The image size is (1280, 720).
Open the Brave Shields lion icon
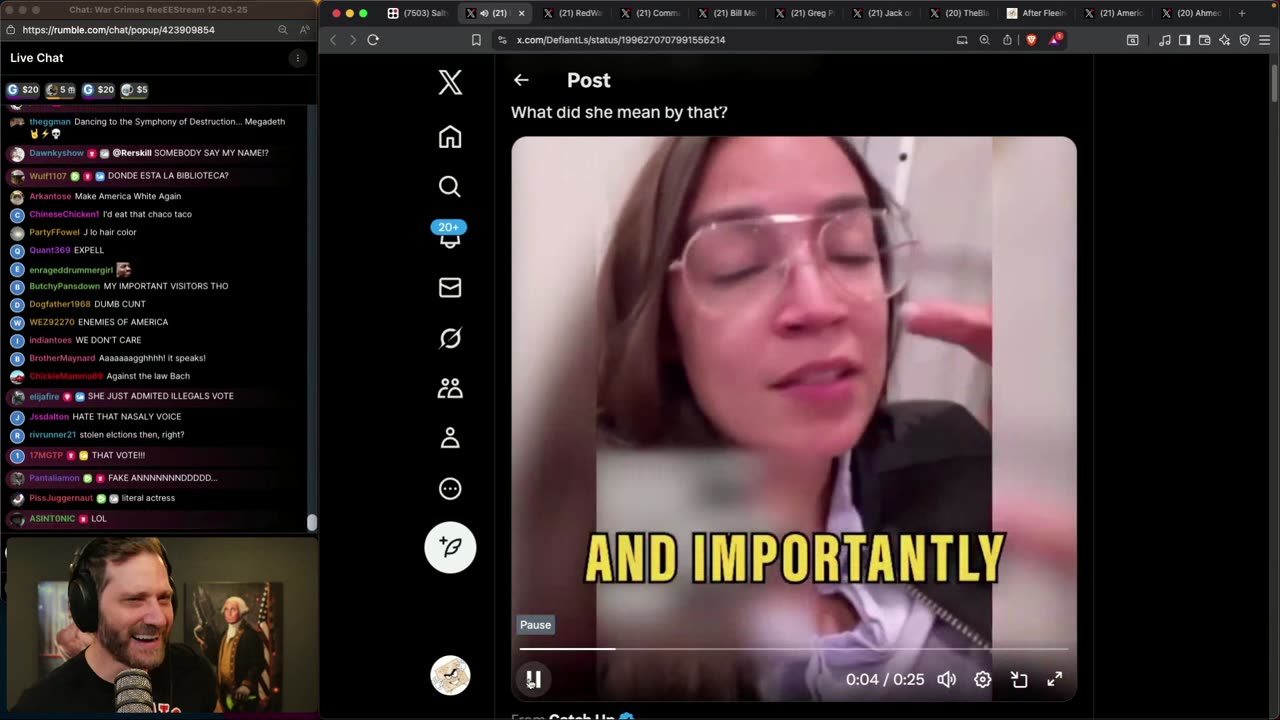1031,40
